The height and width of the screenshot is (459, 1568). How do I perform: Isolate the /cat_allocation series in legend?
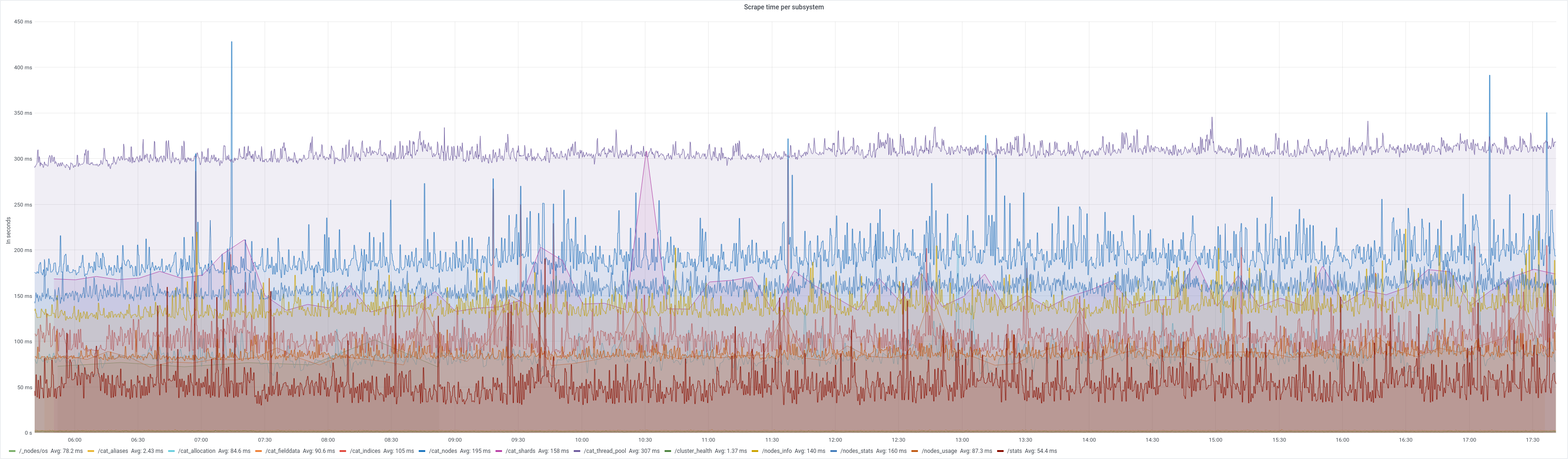(197, 451)
